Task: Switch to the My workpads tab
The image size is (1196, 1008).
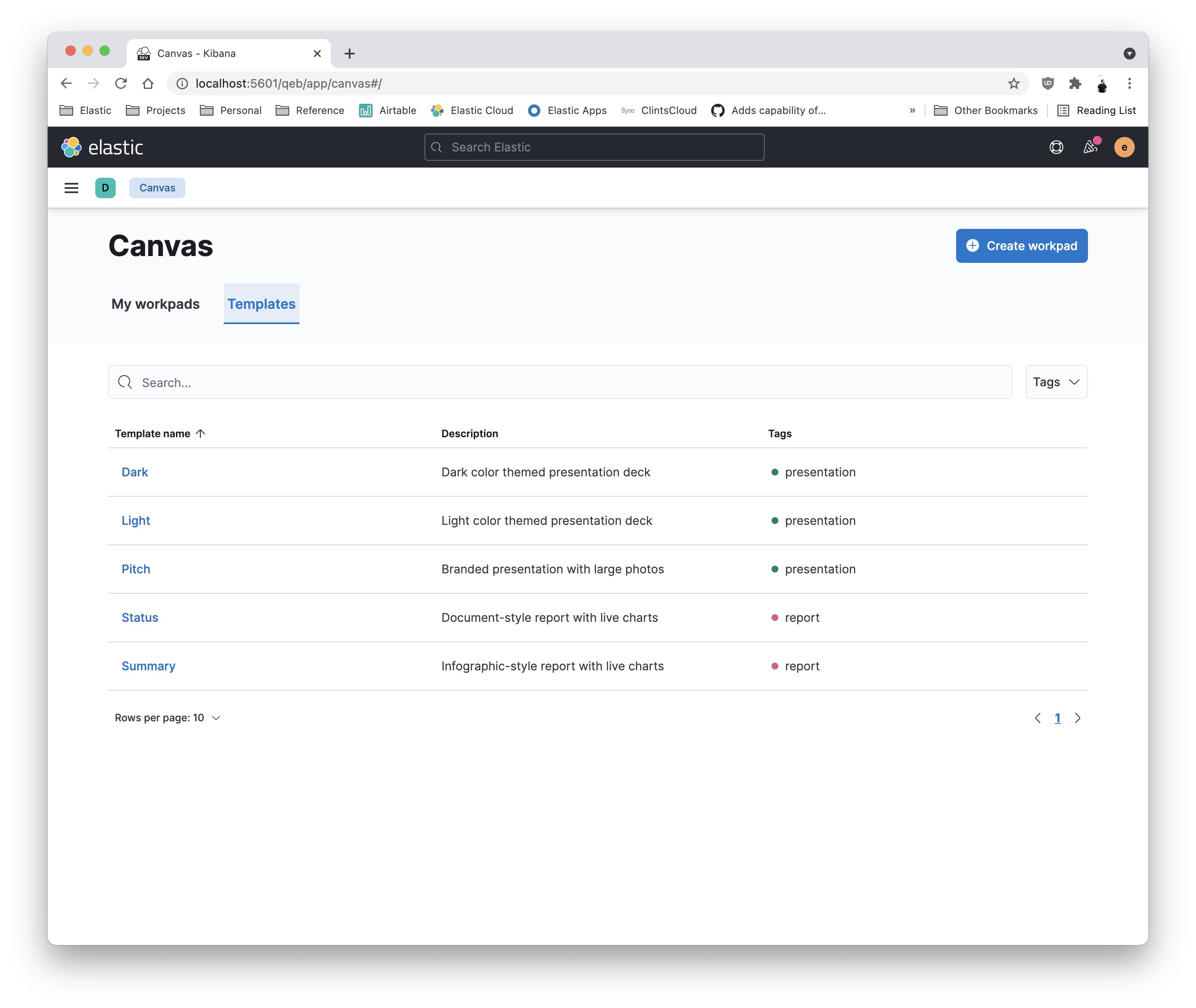Action: coord(155,304)
